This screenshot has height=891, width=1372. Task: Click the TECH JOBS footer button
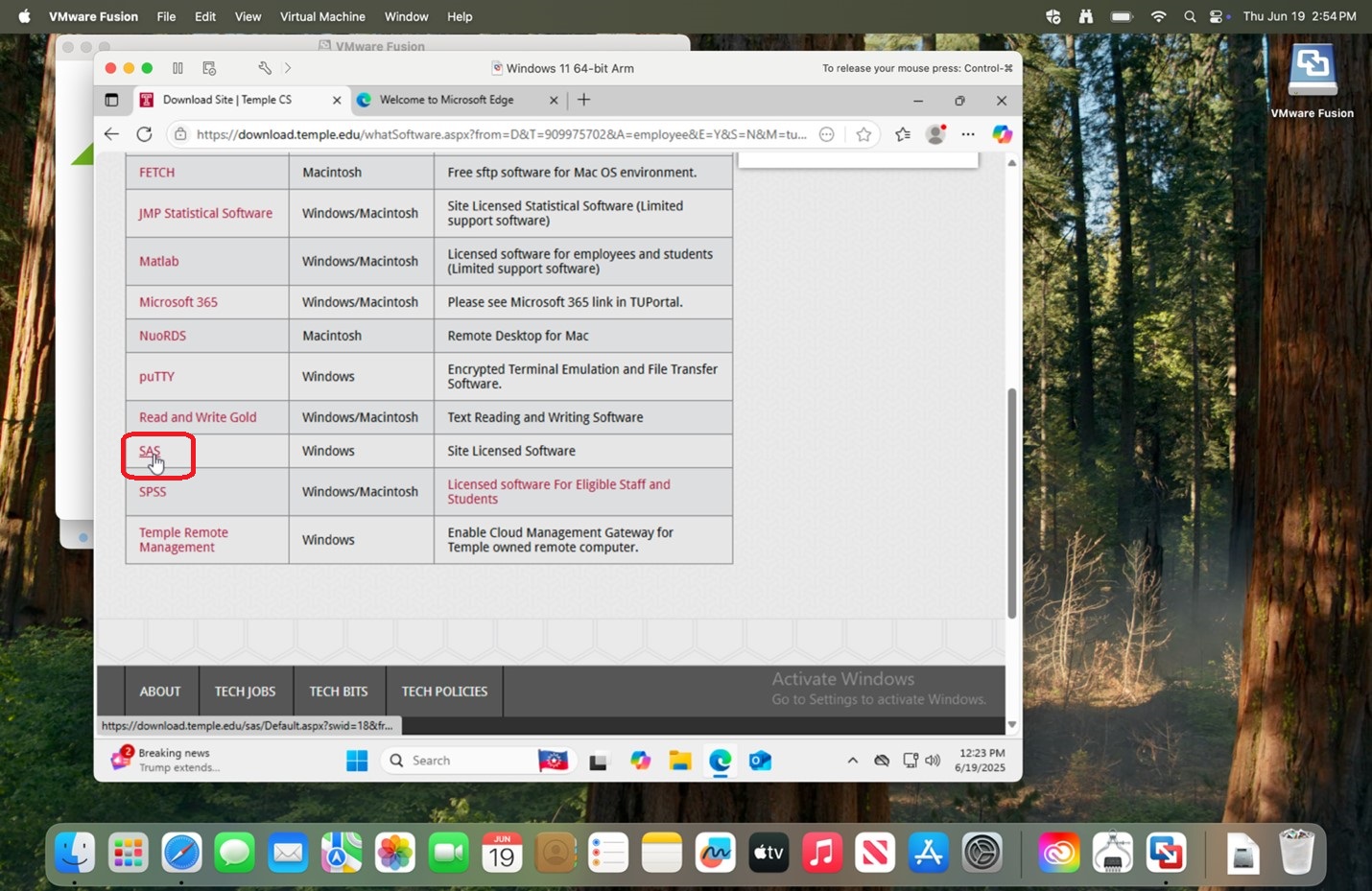click(245, 692)
